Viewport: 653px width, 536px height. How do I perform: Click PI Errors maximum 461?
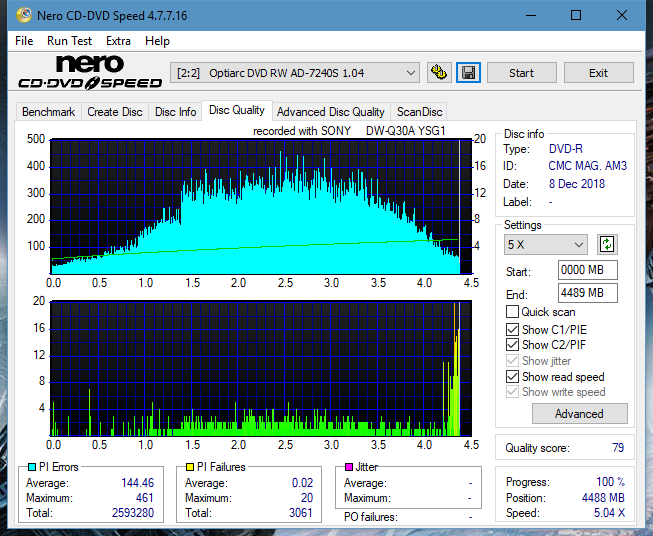tap(145, 498)
